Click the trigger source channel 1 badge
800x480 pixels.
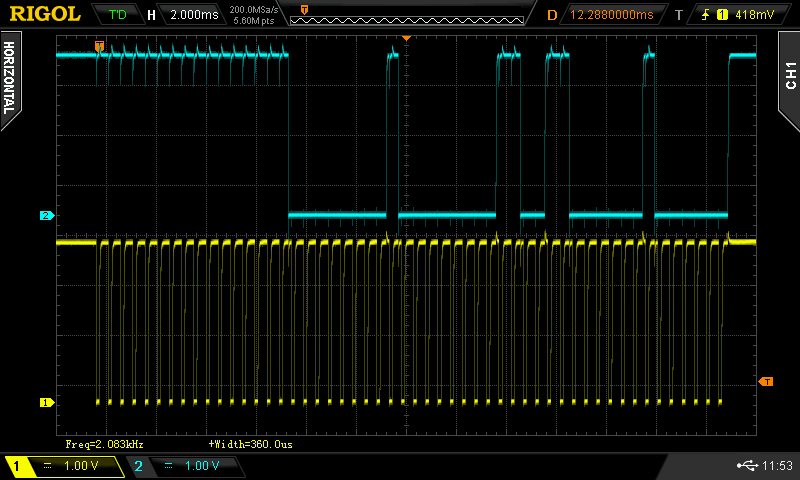tap(722, 15)
